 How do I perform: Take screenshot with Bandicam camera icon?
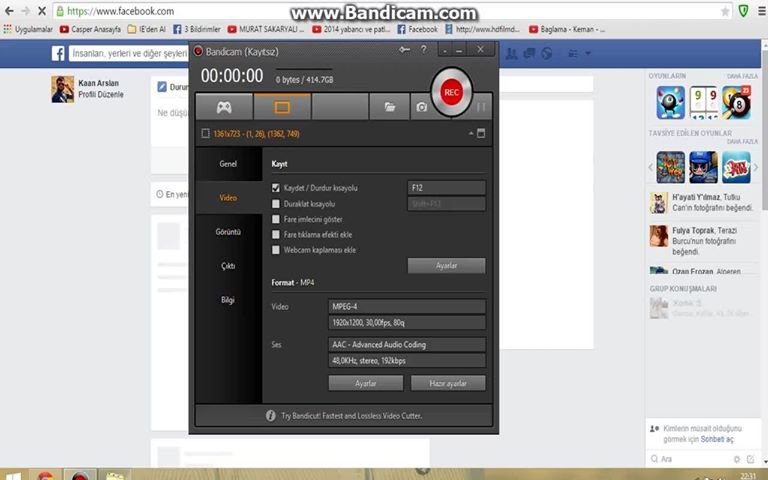tap(421, 107)
